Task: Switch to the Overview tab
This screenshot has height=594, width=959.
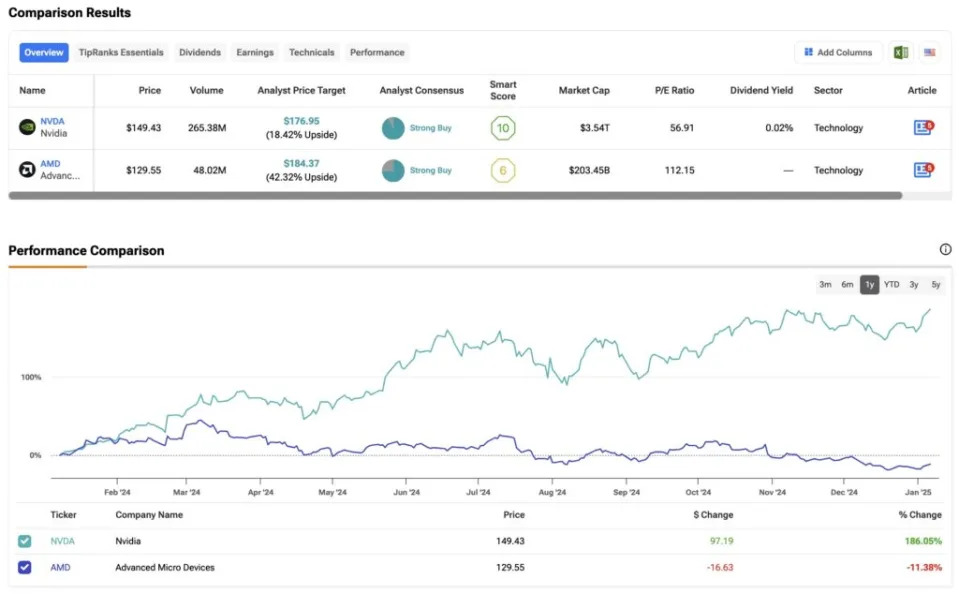Action: [44, 53]
